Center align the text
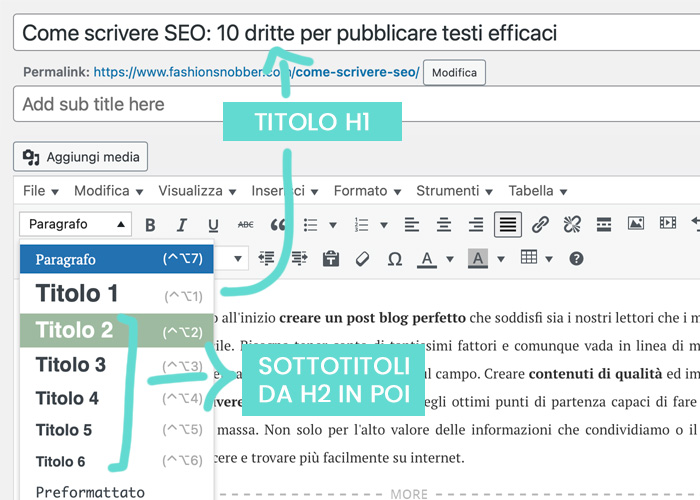This screenshot has height=500, width=700. (x=444, y=225)
